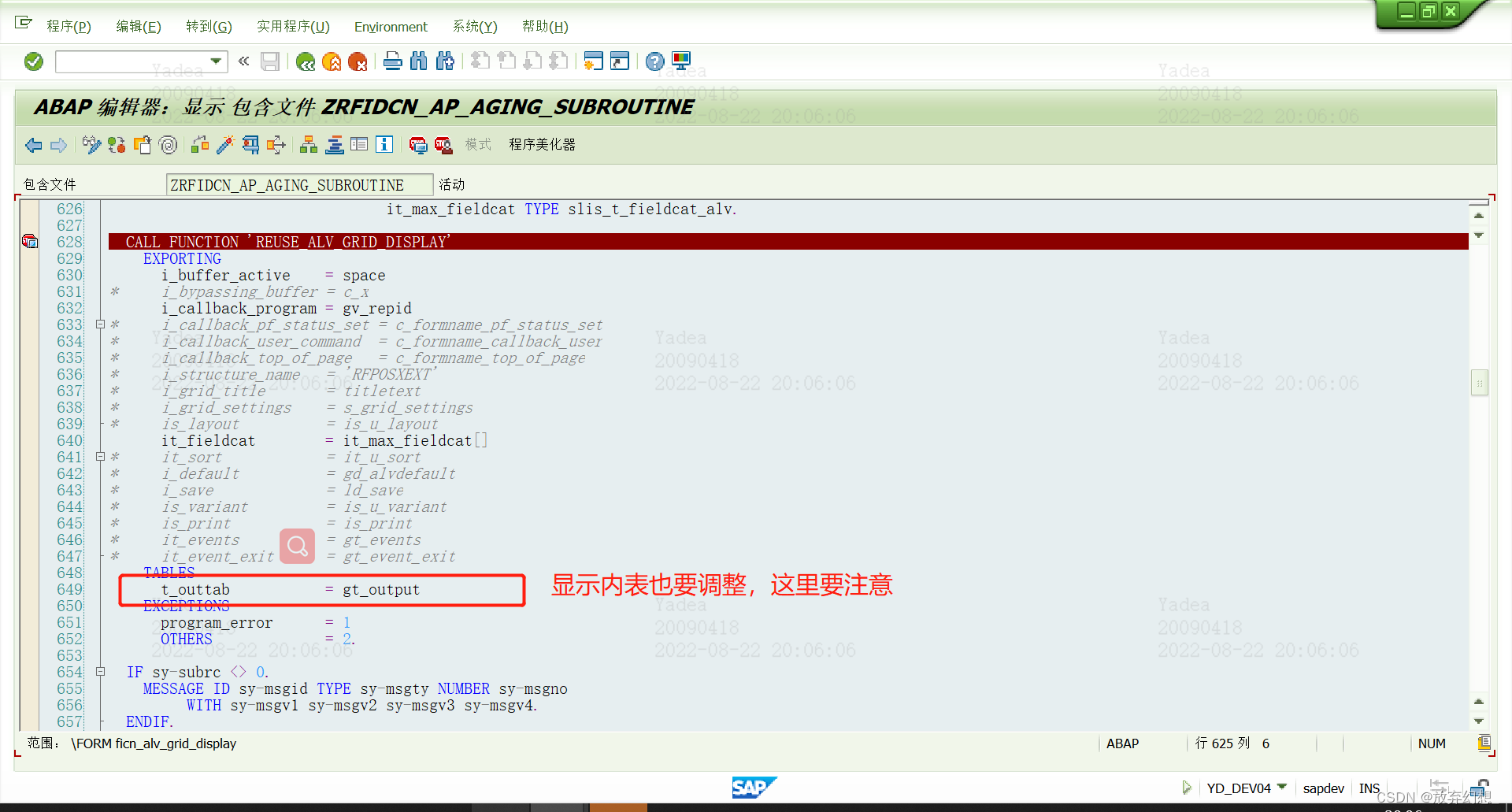This screenshot has height=812, width=1512.
Task: Open the command field dropdown arrow
Action: pyautogui.click(x=217, y=61)
